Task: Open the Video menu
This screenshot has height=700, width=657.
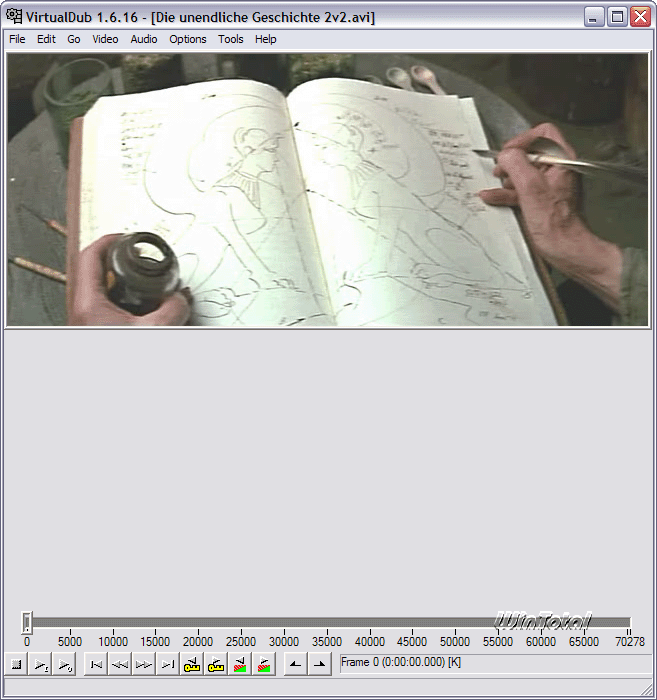Action: click(105, 39)
